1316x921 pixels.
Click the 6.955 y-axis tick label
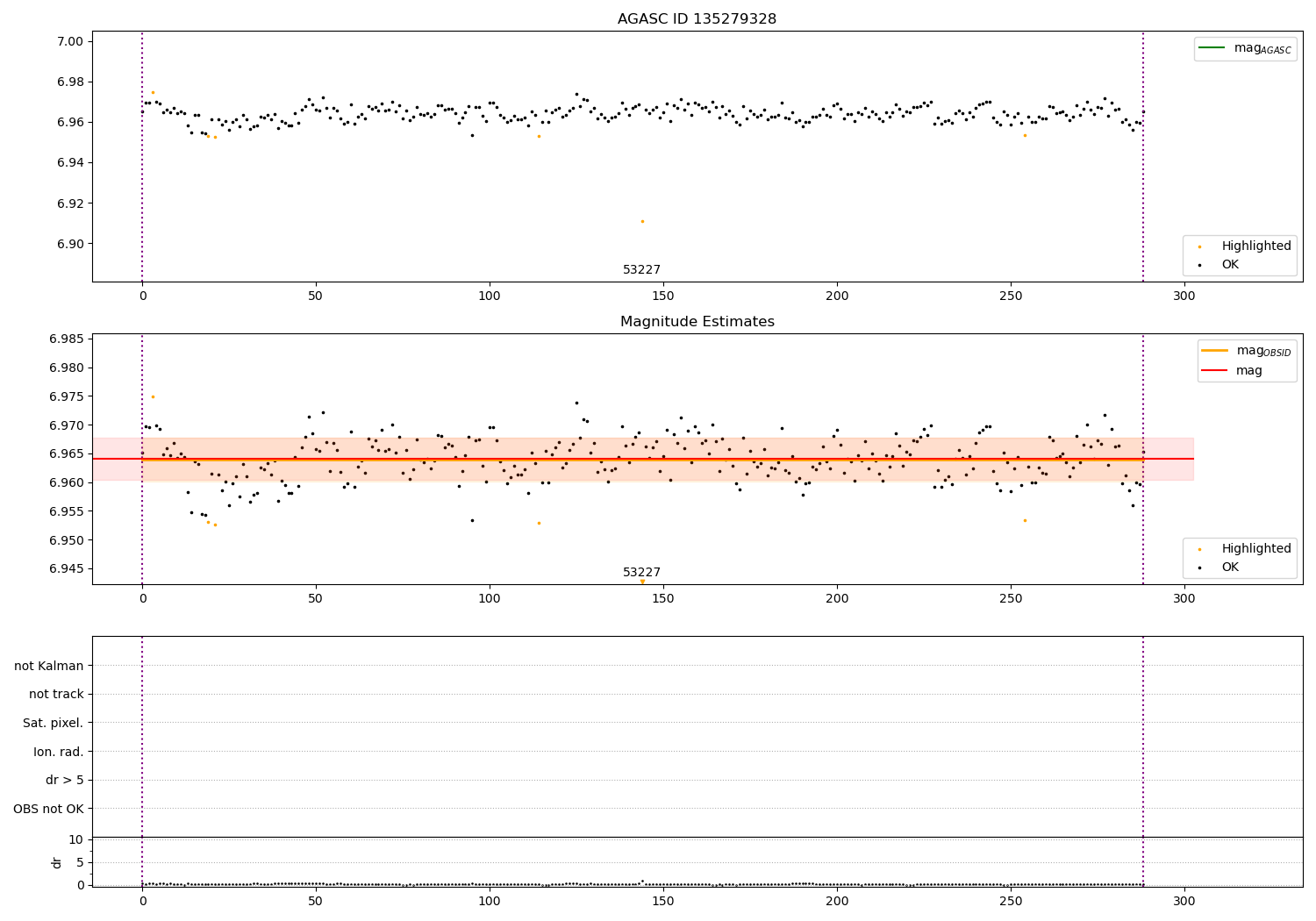pos(67,511)
